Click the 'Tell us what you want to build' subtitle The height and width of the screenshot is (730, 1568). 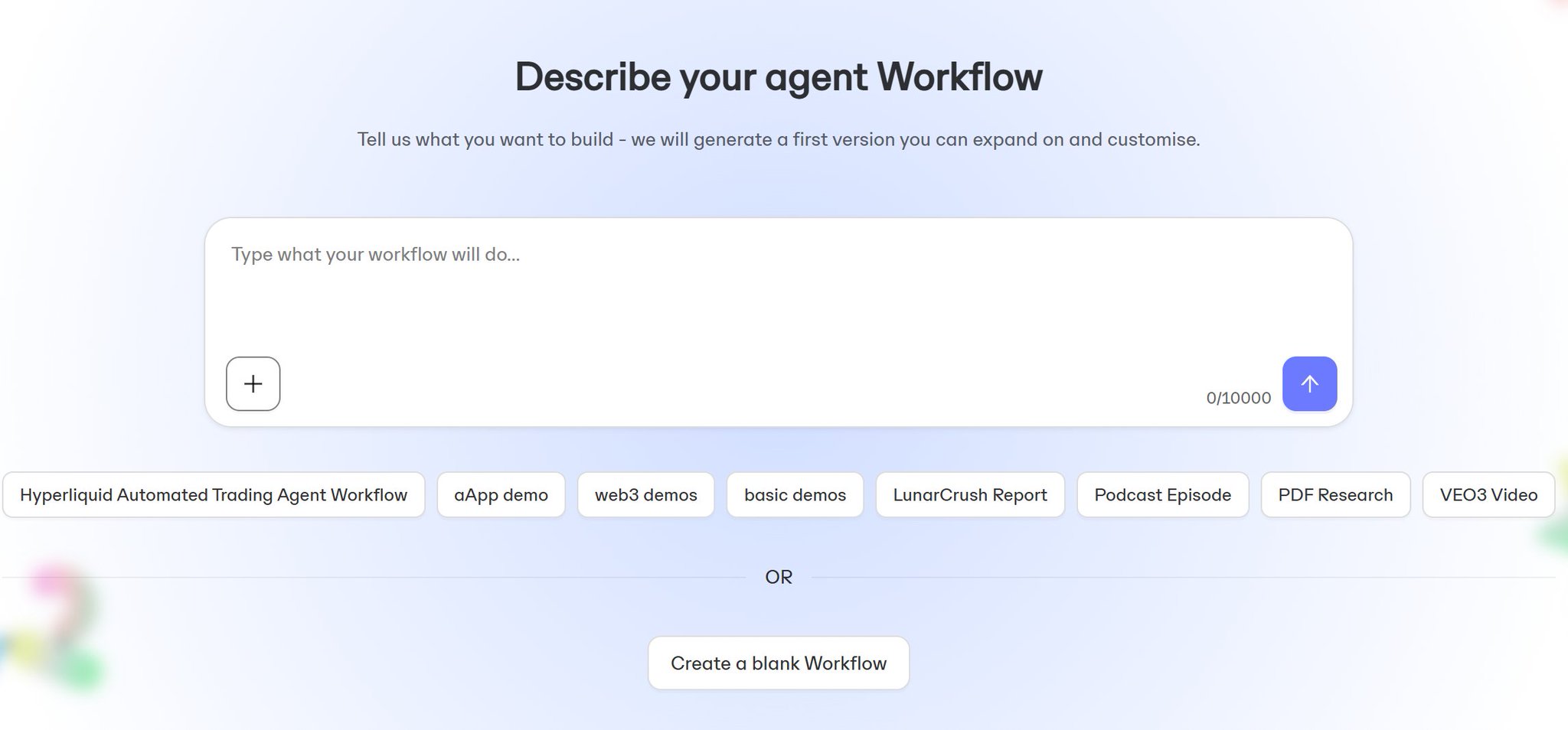pos(778,139)
